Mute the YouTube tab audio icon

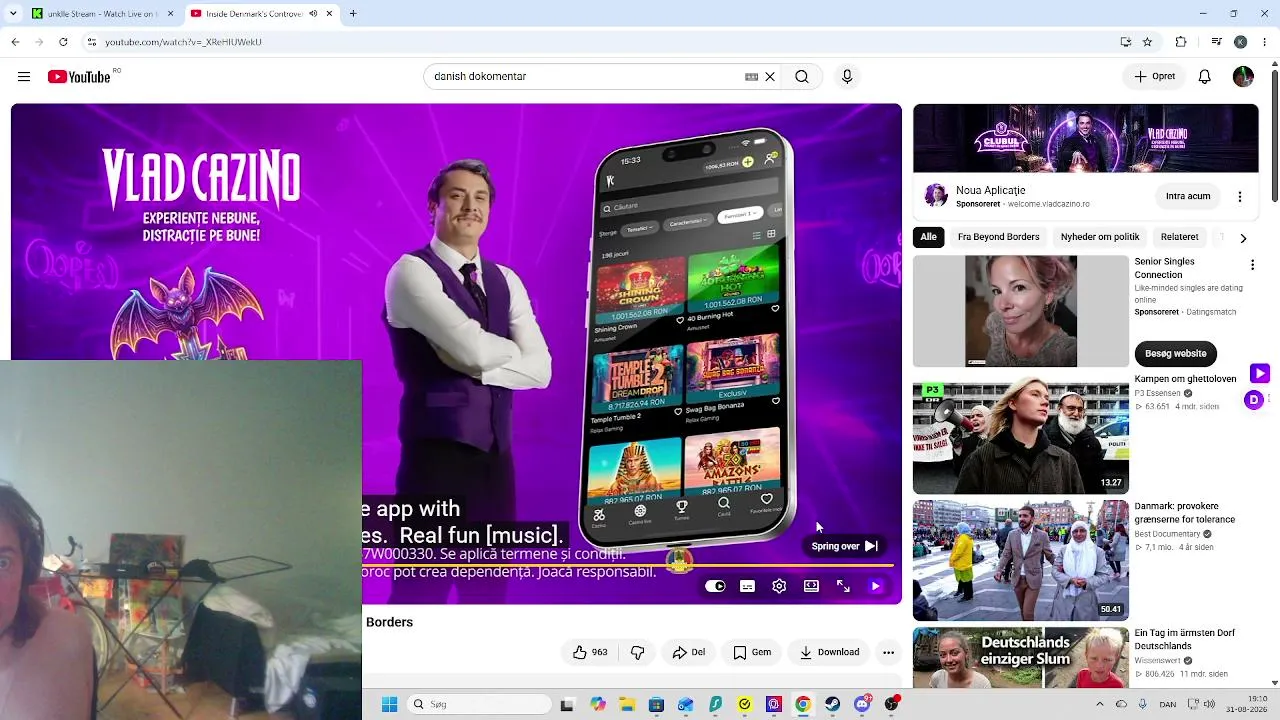pos(313,14)
